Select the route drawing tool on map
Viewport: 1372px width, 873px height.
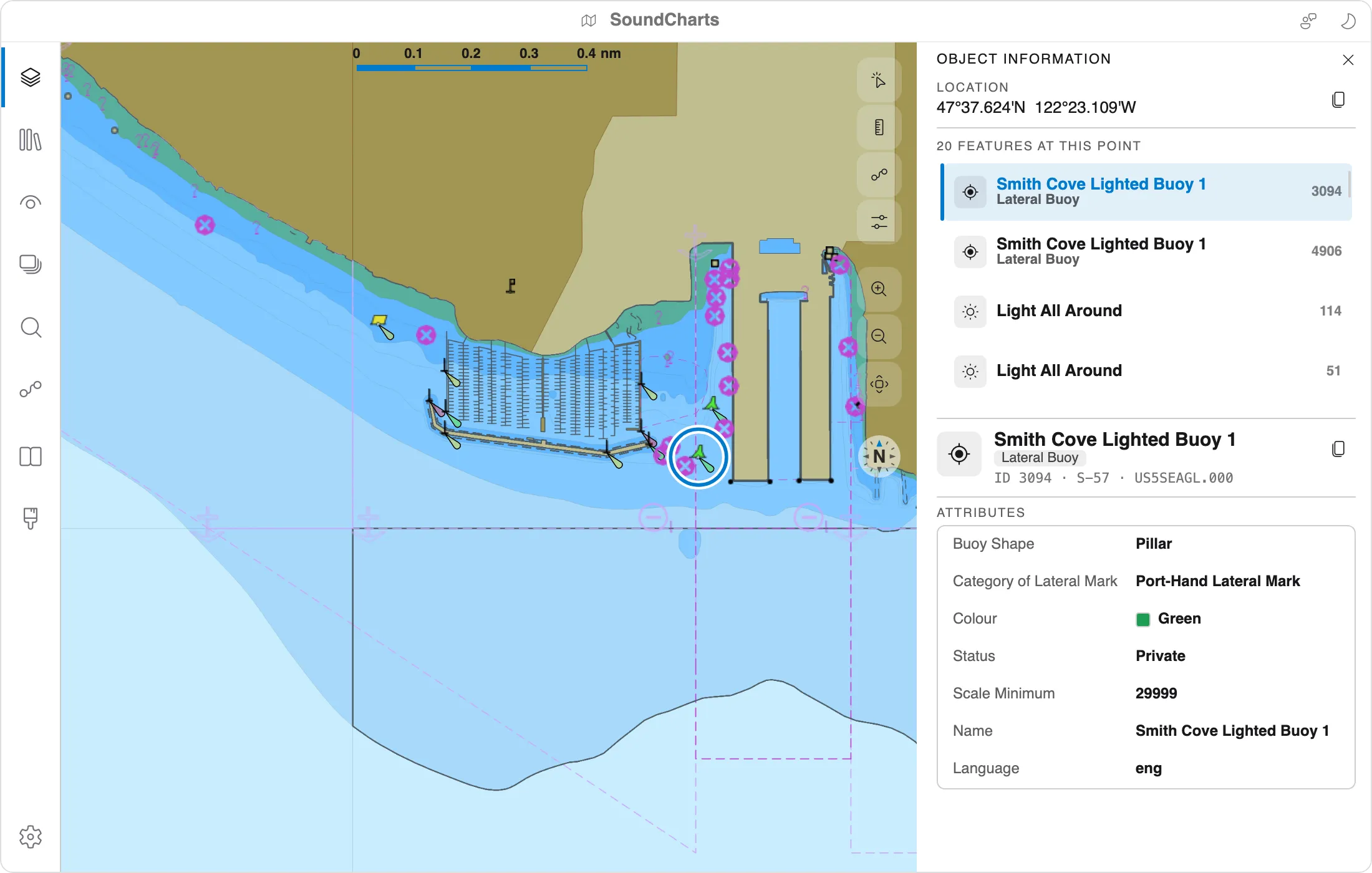(879, 175)
